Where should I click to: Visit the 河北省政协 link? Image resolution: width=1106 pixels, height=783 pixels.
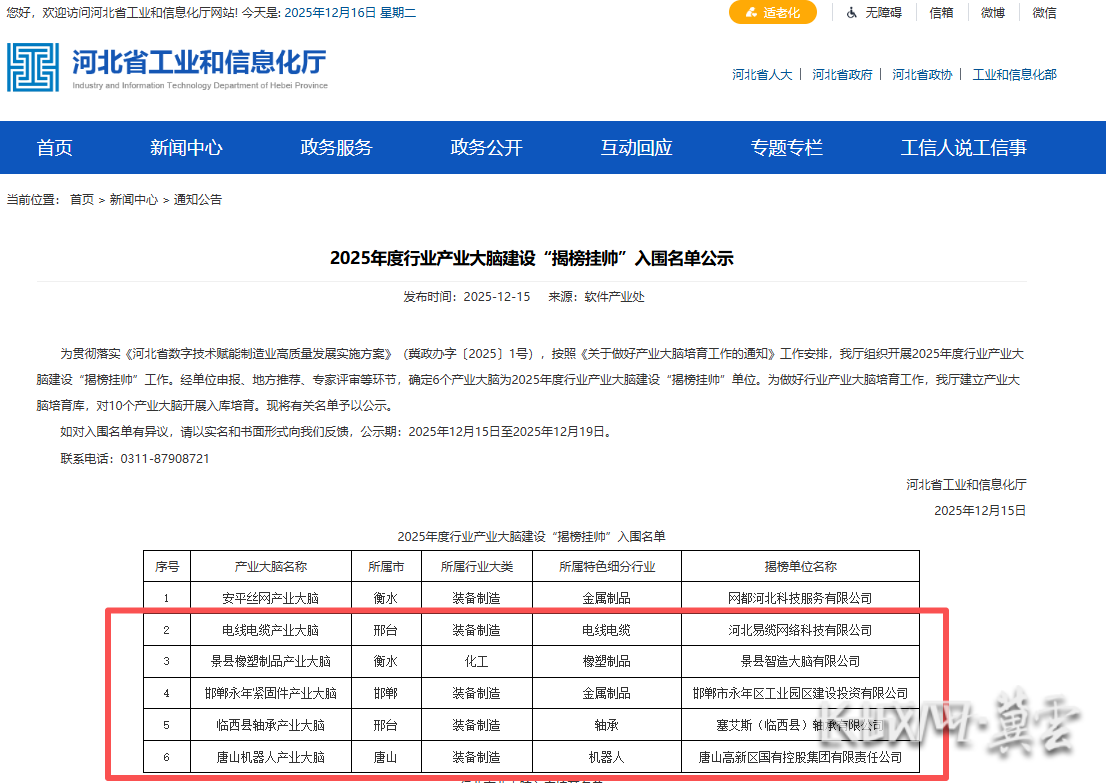tap(922, 74)
